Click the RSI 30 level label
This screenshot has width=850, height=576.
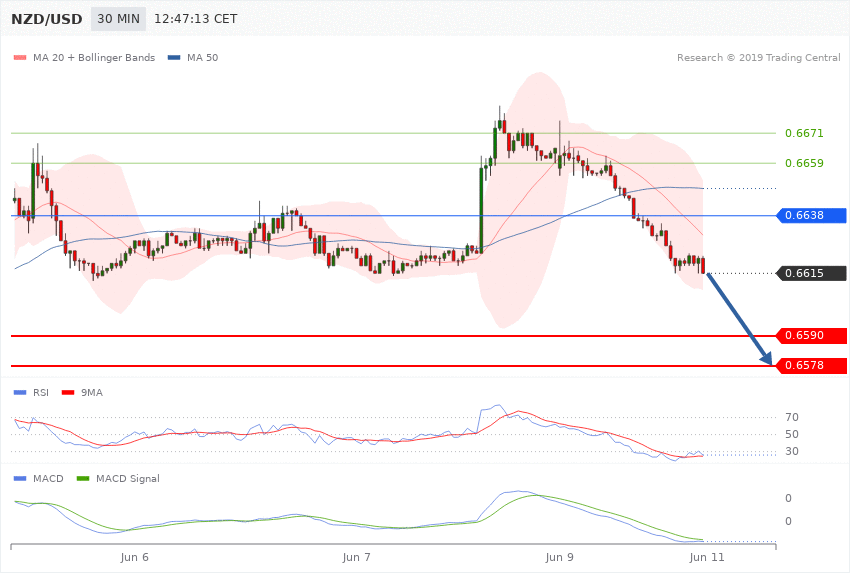[791, 451]
